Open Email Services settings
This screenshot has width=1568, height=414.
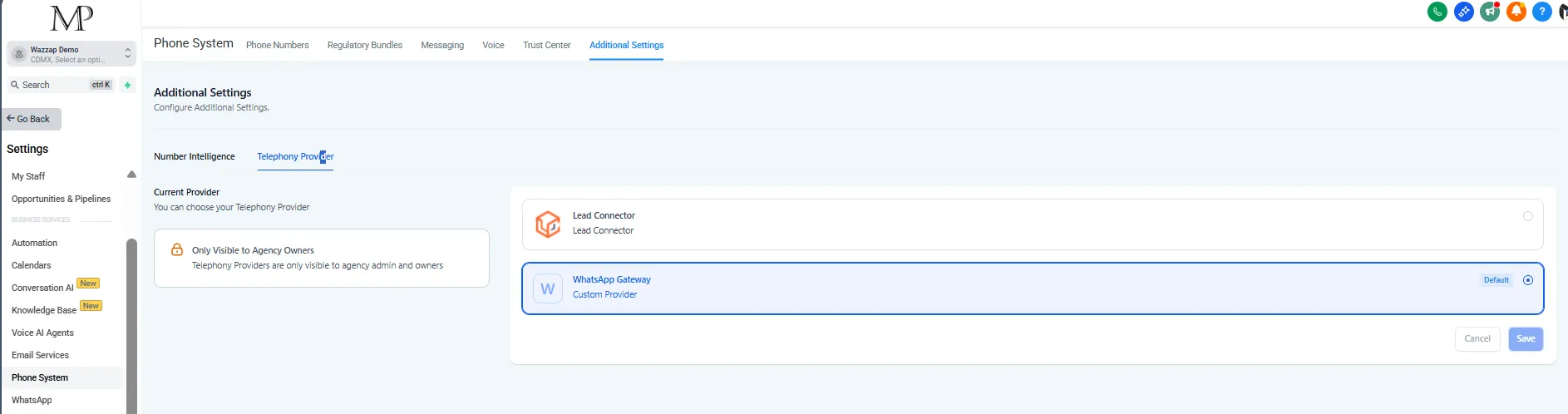pyautogui.click(x=40, y=355)
